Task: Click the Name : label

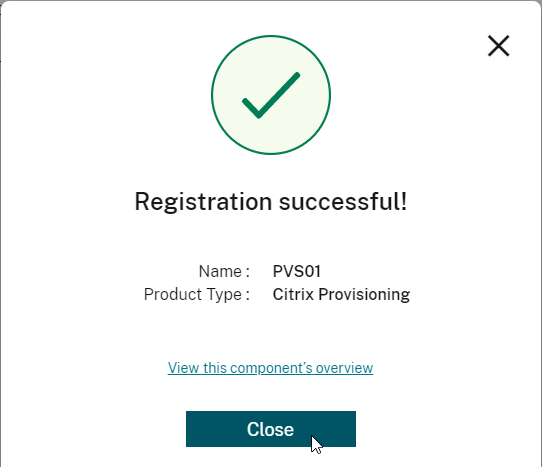Action: (x=224, y=271)
